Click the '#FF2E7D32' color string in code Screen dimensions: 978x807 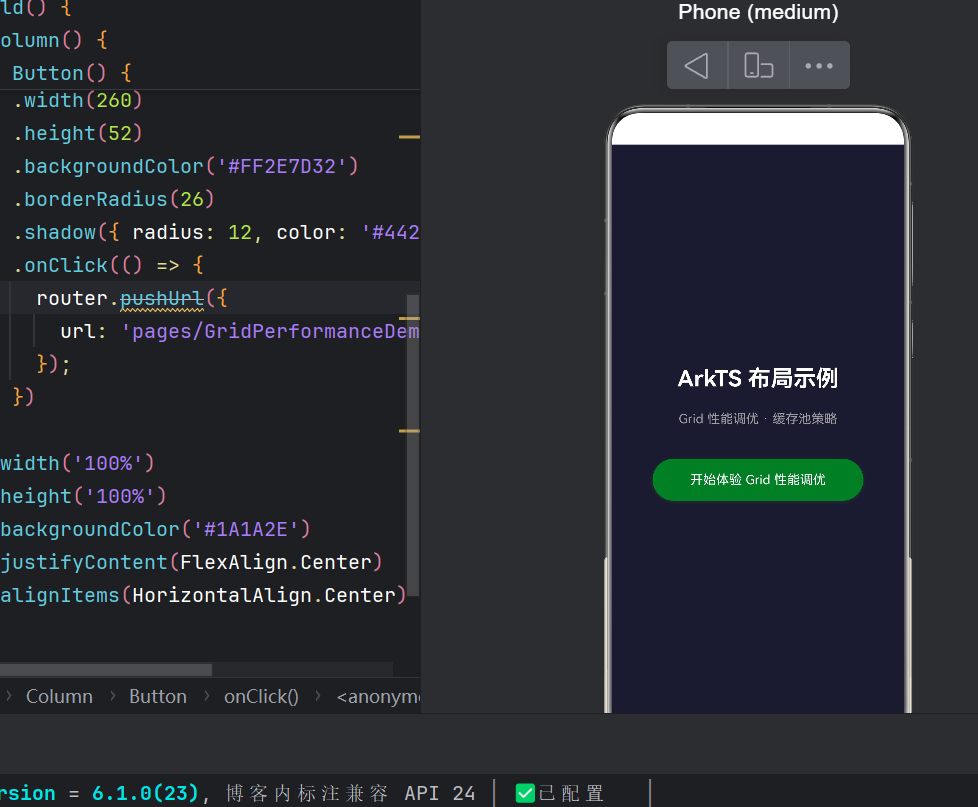(282, 167)
